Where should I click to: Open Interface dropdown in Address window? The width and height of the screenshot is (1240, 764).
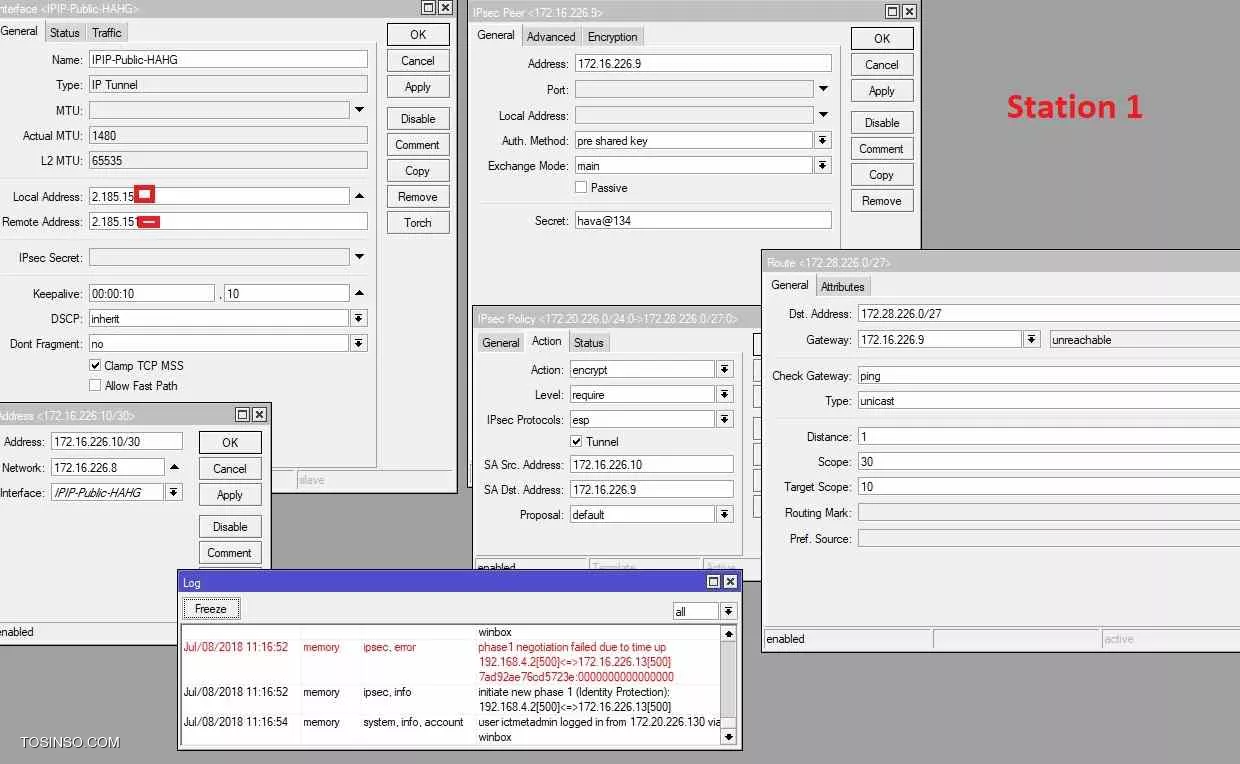(x=174, y=493)
